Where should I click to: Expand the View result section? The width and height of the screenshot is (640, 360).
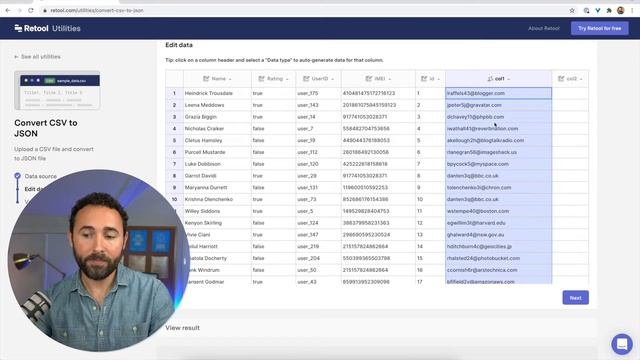pos(182,328)
